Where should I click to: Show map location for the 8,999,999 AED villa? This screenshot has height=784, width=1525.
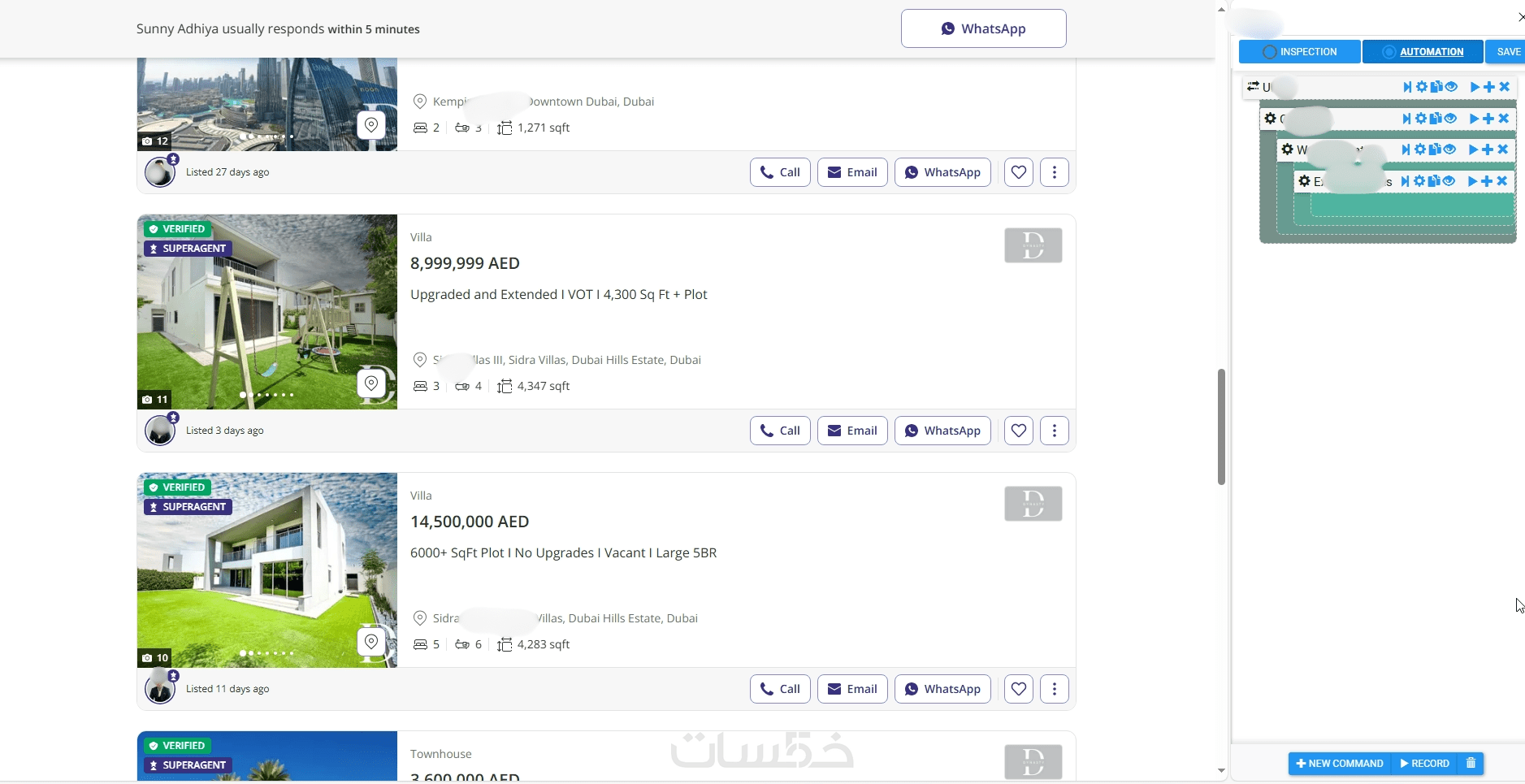(x=371, y=383)
